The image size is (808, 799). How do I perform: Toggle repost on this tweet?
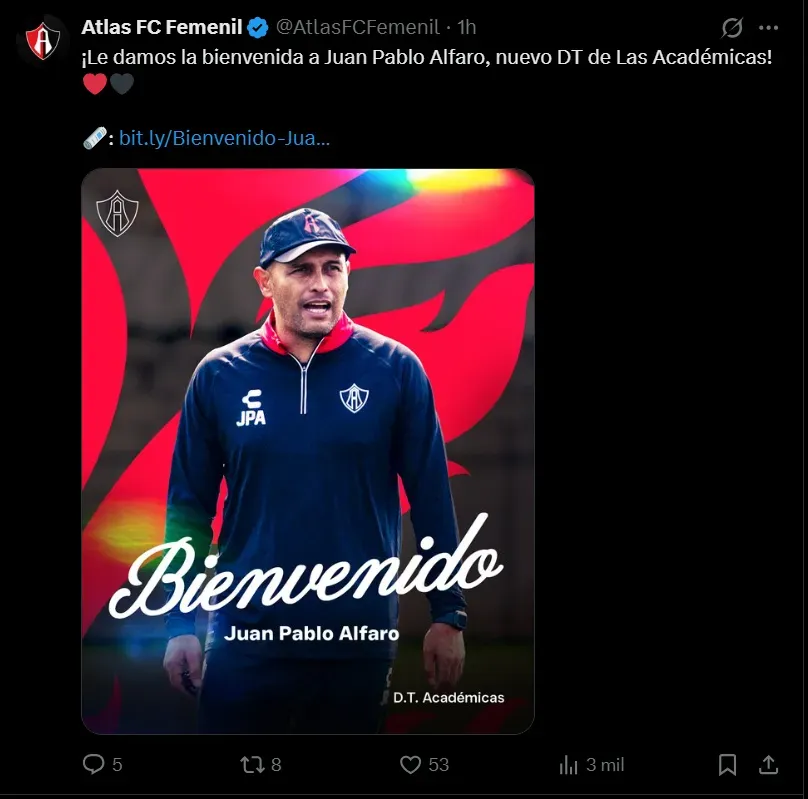tap(251, 765)
